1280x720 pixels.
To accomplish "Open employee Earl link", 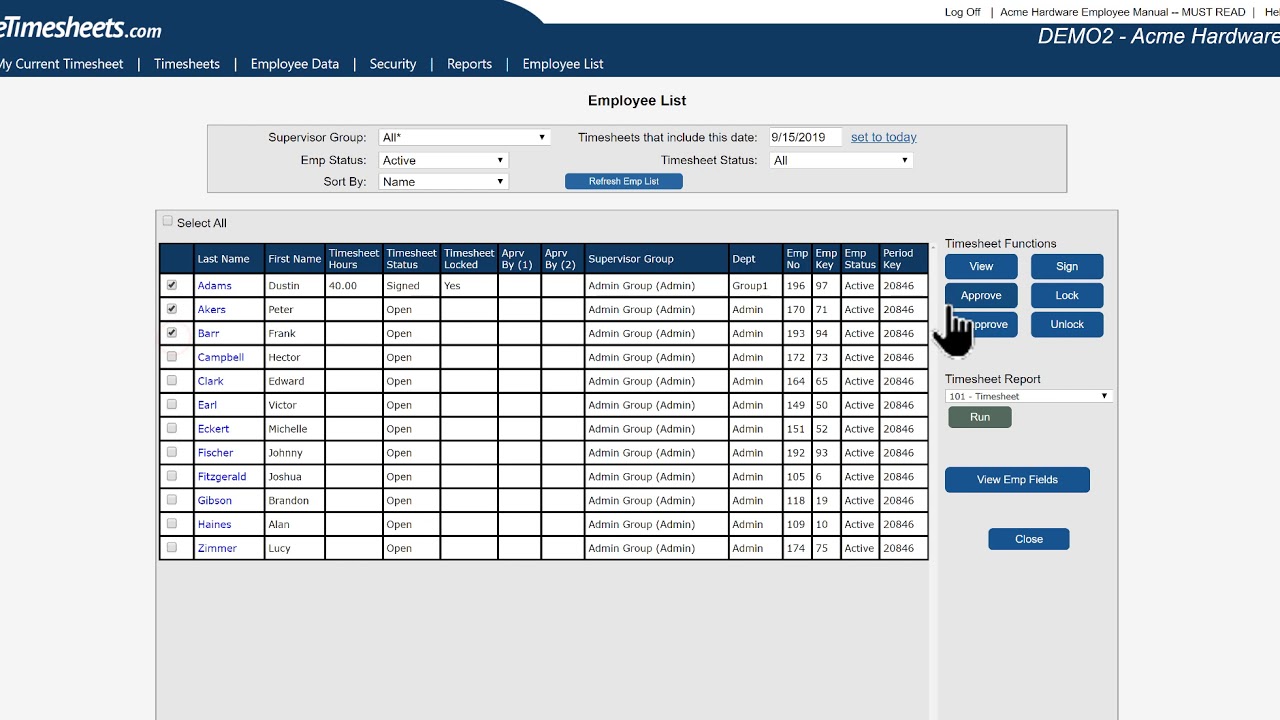I will (207, 405).
